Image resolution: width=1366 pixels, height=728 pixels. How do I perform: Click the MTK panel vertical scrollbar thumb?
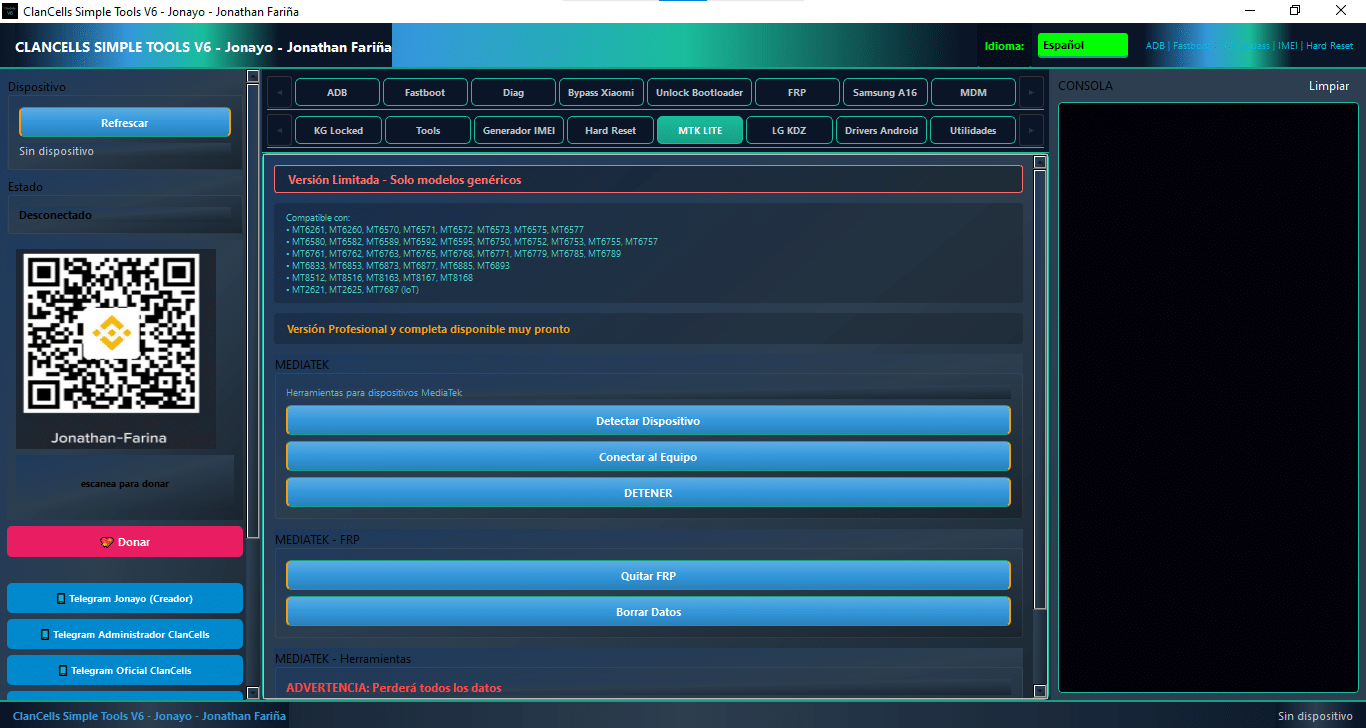point(1040,390)
